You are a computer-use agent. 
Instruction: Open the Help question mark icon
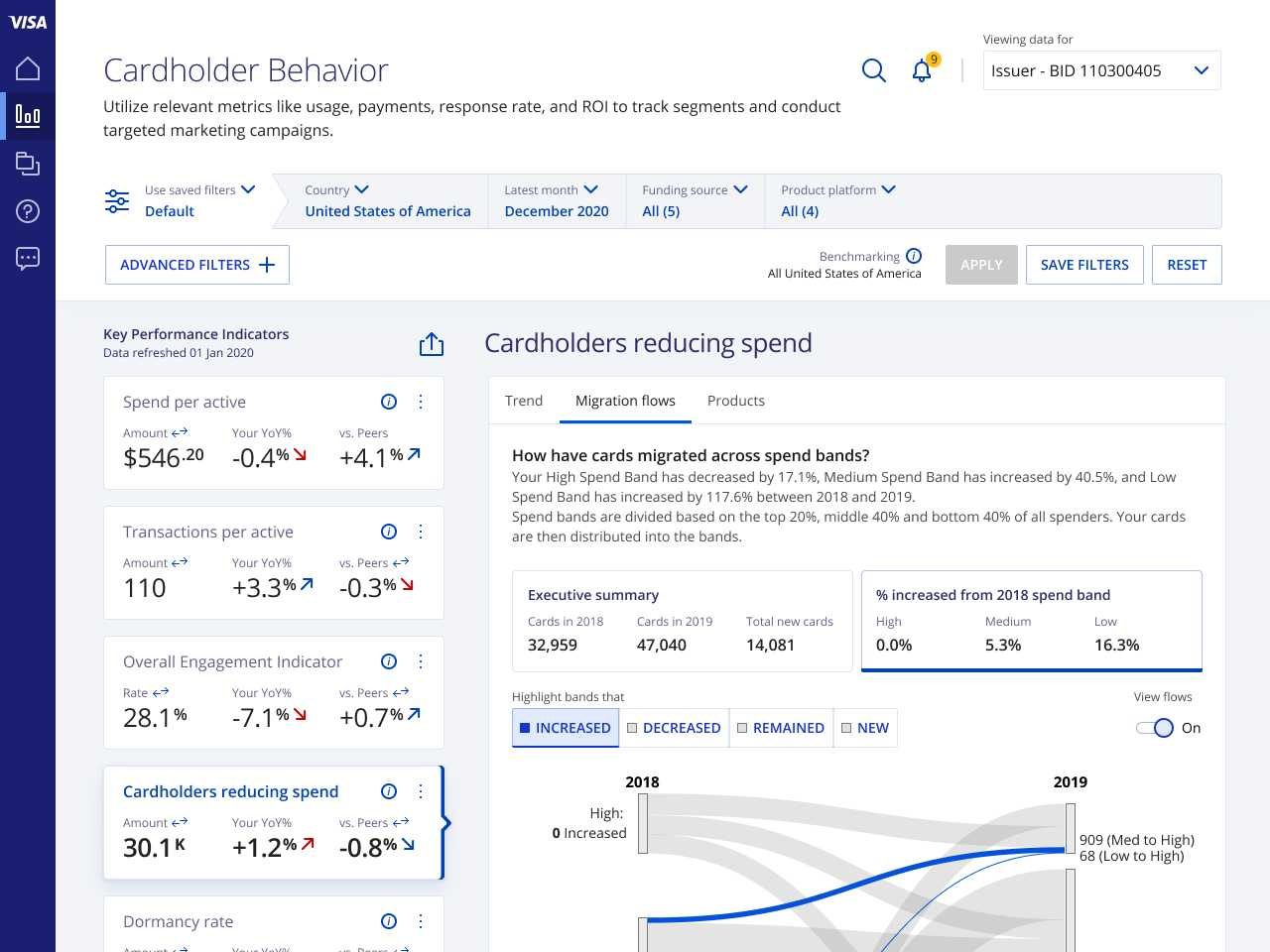(x=28, y=211)
